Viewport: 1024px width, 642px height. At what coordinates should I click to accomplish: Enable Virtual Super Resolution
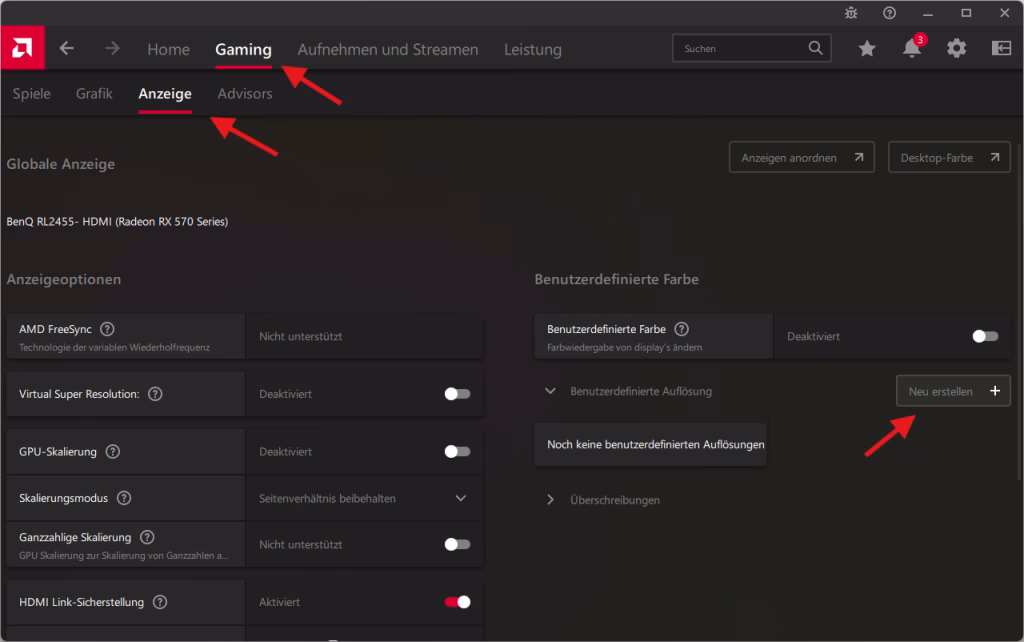[456, 393]
